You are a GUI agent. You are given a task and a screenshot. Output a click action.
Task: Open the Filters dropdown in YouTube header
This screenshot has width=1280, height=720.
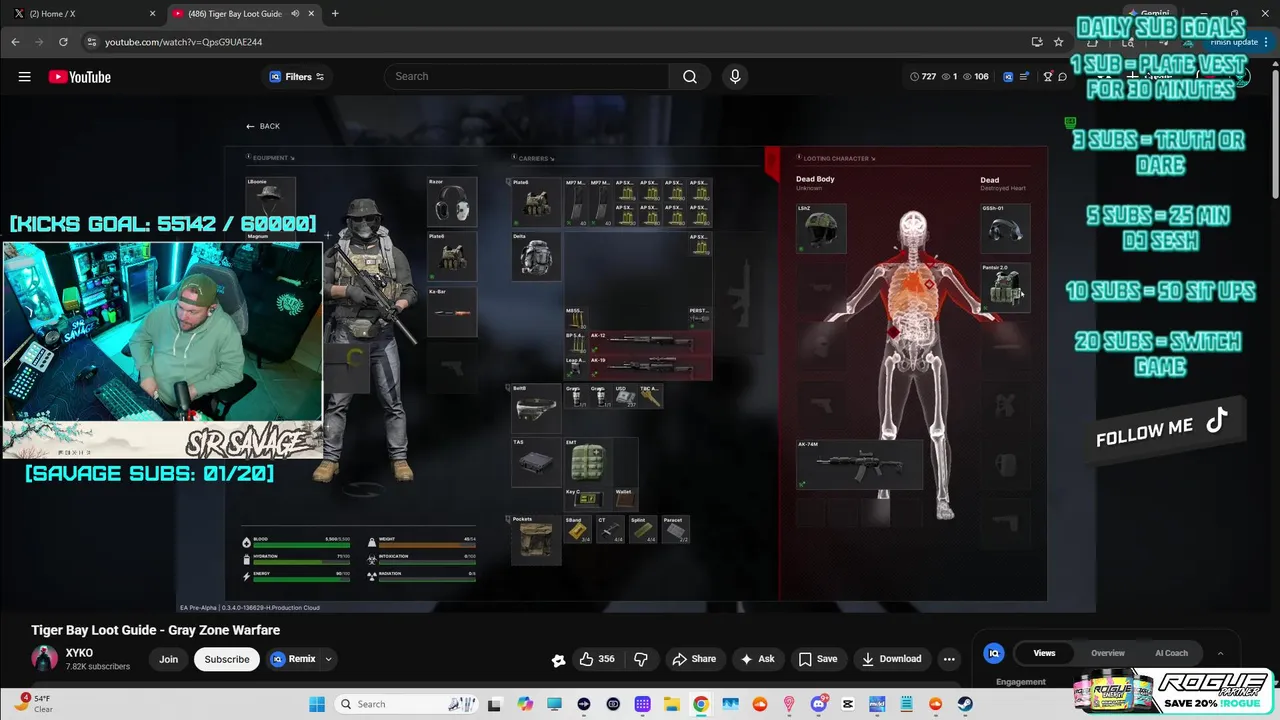[297, 77]
